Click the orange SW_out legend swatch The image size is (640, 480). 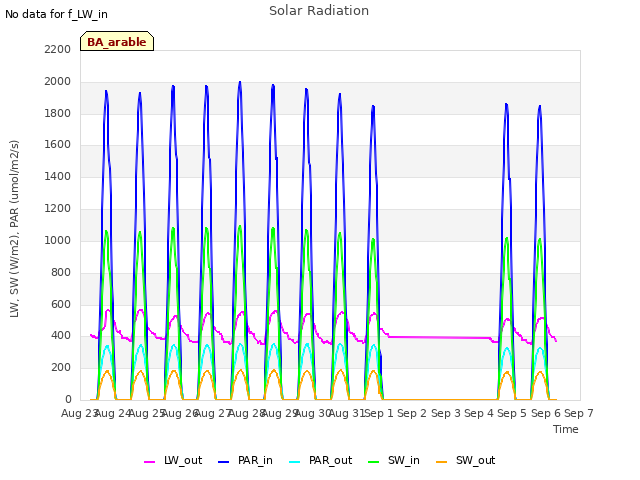coord(442,462)
